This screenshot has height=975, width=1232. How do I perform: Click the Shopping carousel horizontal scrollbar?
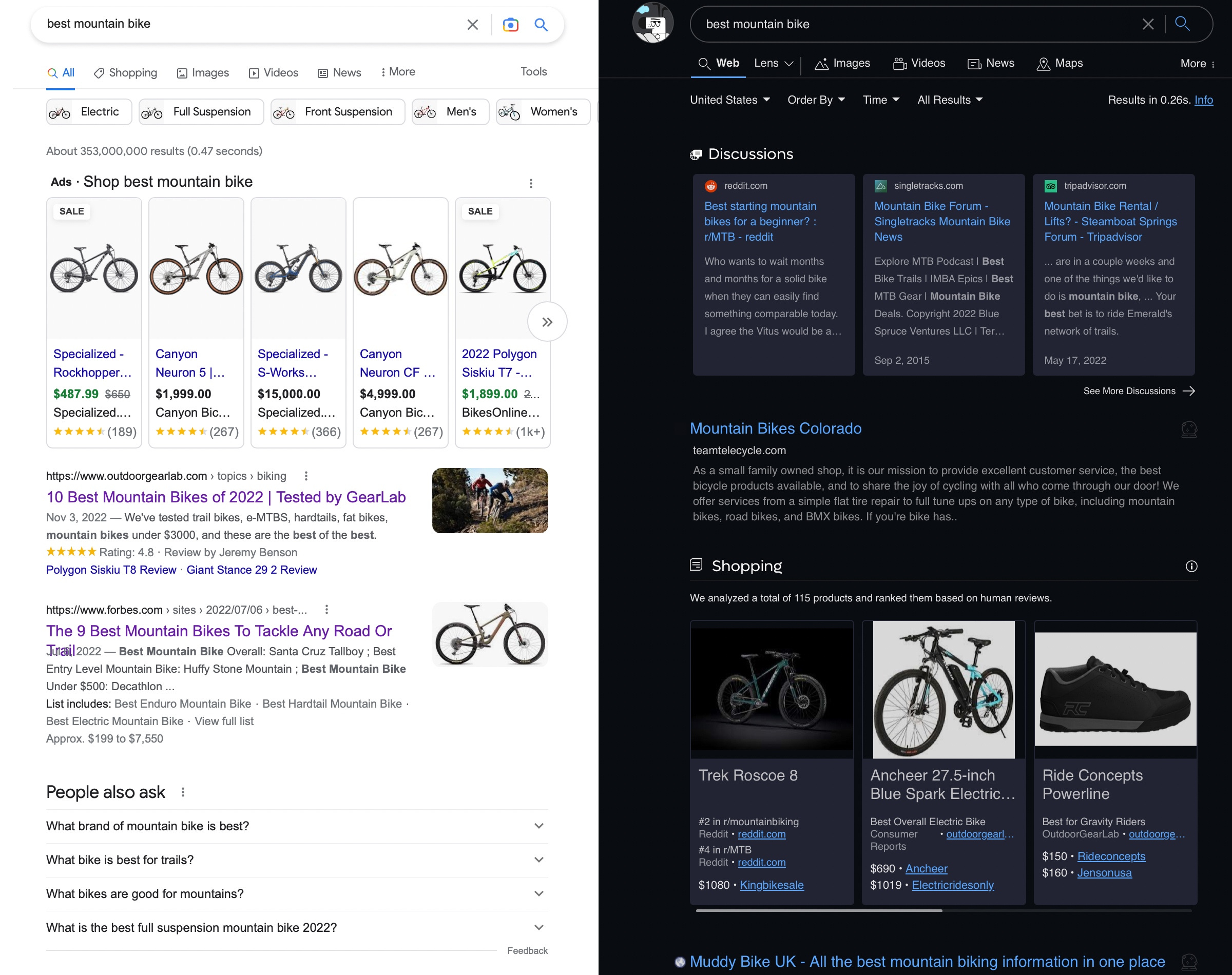(819, 911)
